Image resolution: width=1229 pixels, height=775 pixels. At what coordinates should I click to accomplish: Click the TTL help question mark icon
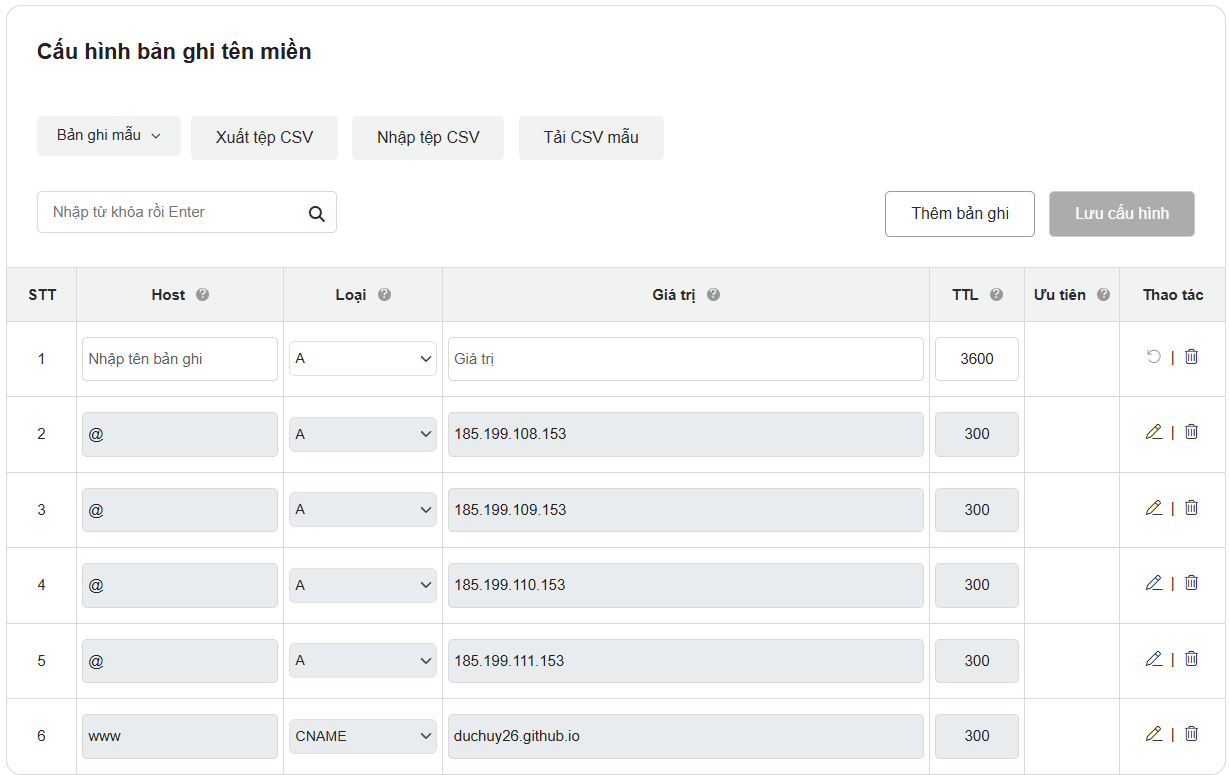pyautogui.click(x=996, y=294)
